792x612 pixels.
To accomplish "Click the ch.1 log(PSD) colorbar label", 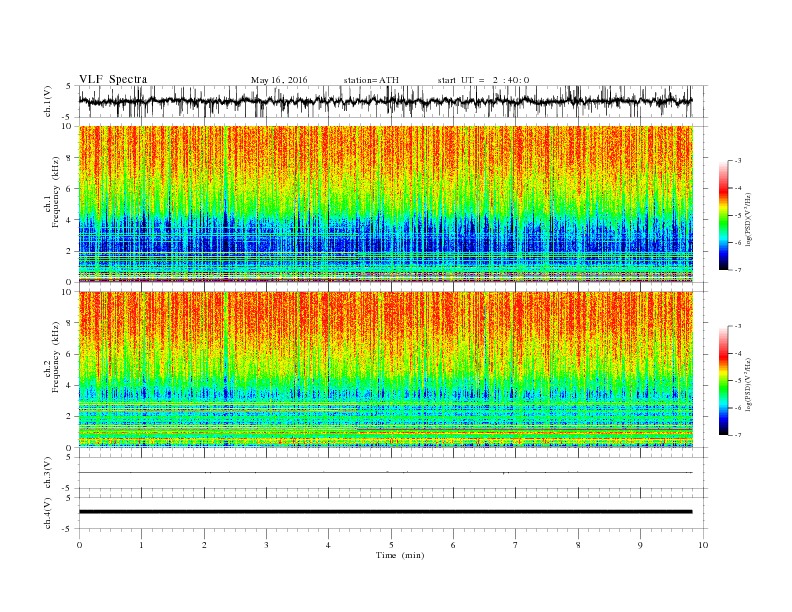I will (749, 219).
